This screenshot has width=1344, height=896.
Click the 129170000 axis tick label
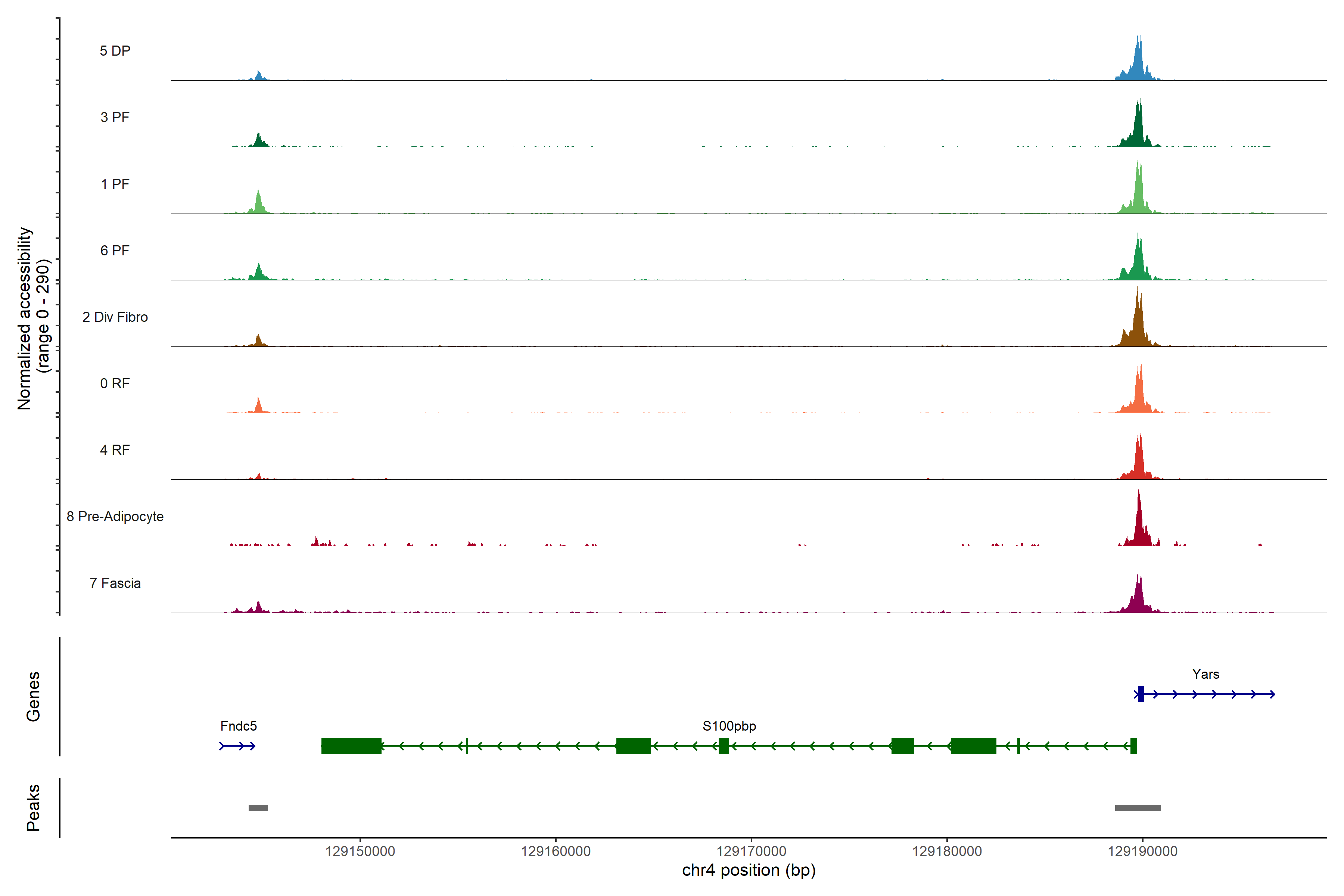[752, 852]
